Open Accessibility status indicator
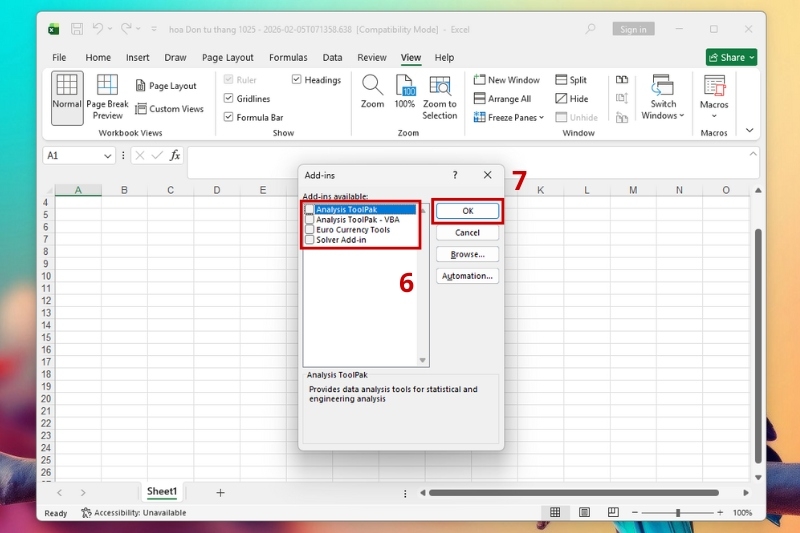The width and height of the screenshot is (800, 533). tap(134, 513)
